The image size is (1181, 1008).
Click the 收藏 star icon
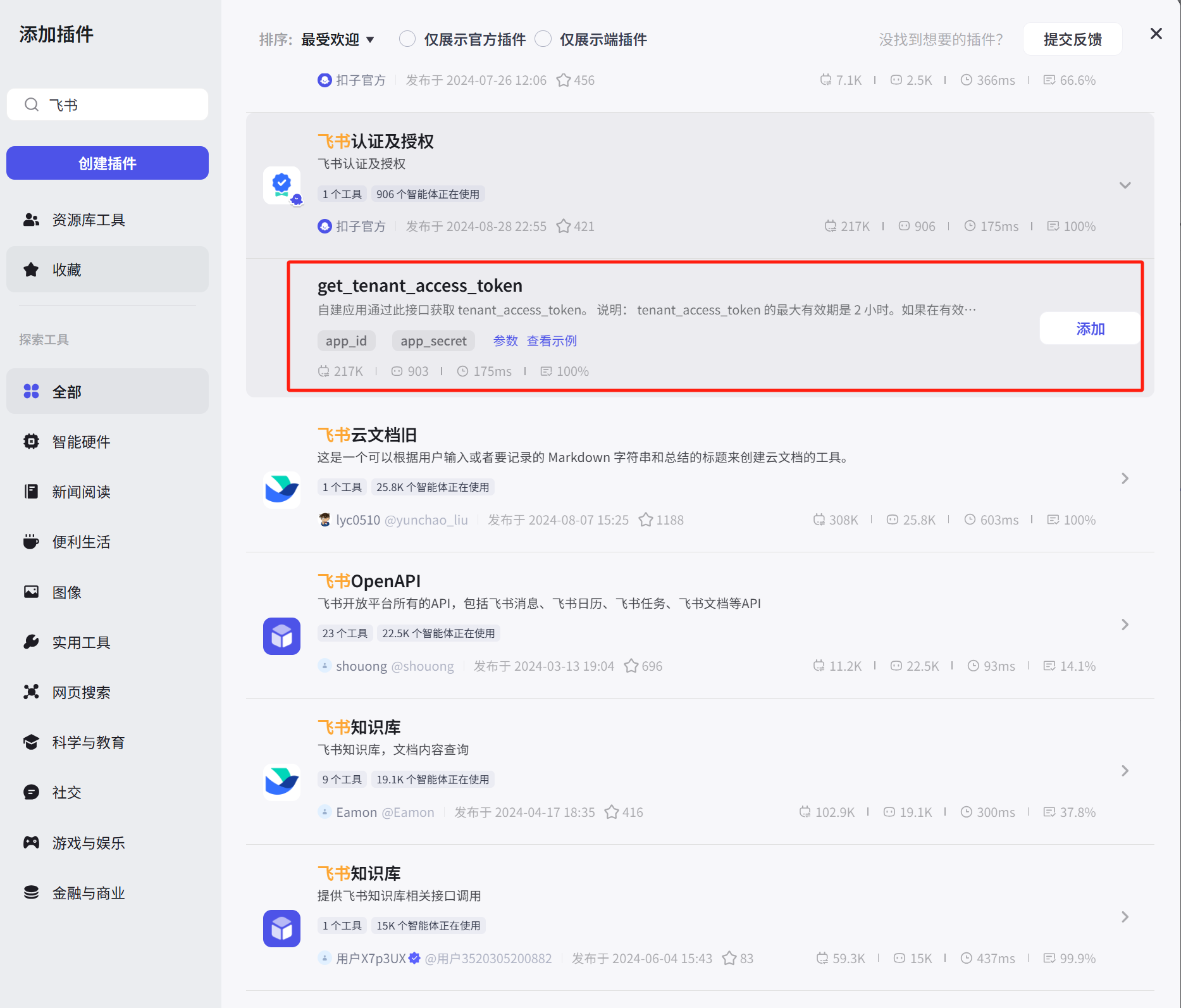click(31, 270)
